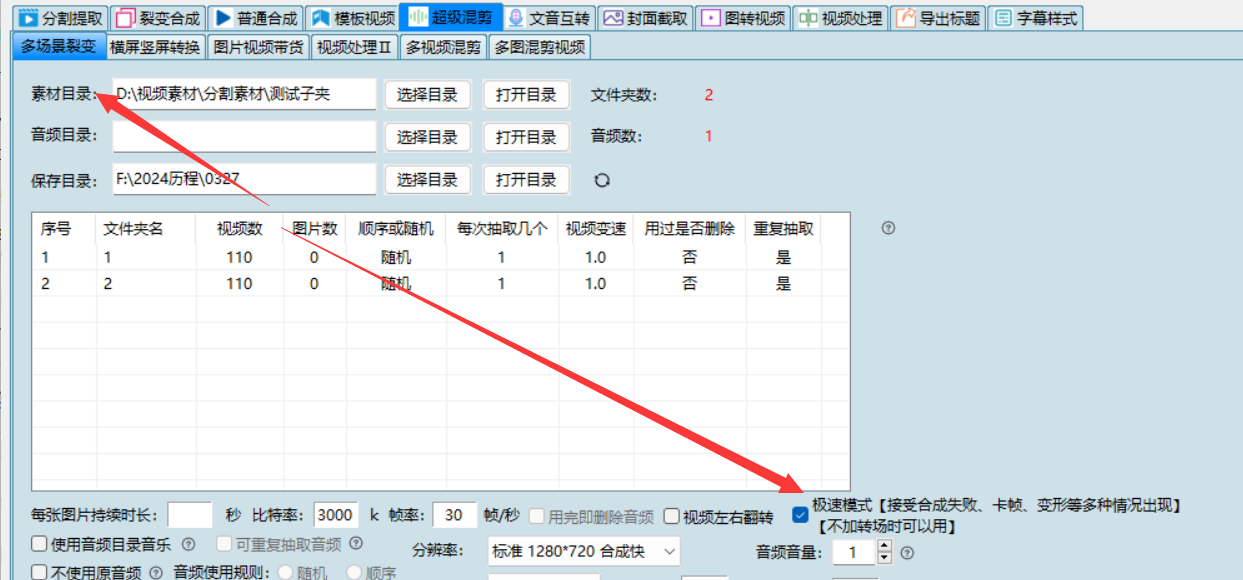Viewport: 1243px width, 580px height.
Task: Click the 视频数 column header
Action: (240, 228)
